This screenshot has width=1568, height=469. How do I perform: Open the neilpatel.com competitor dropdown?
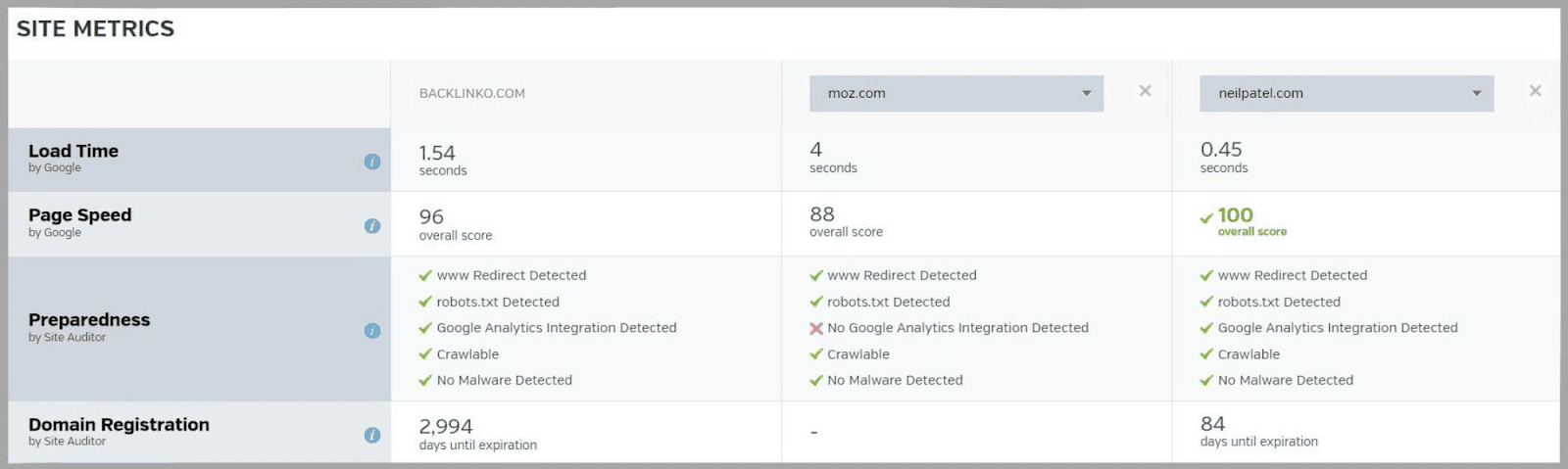(1346, 94)
